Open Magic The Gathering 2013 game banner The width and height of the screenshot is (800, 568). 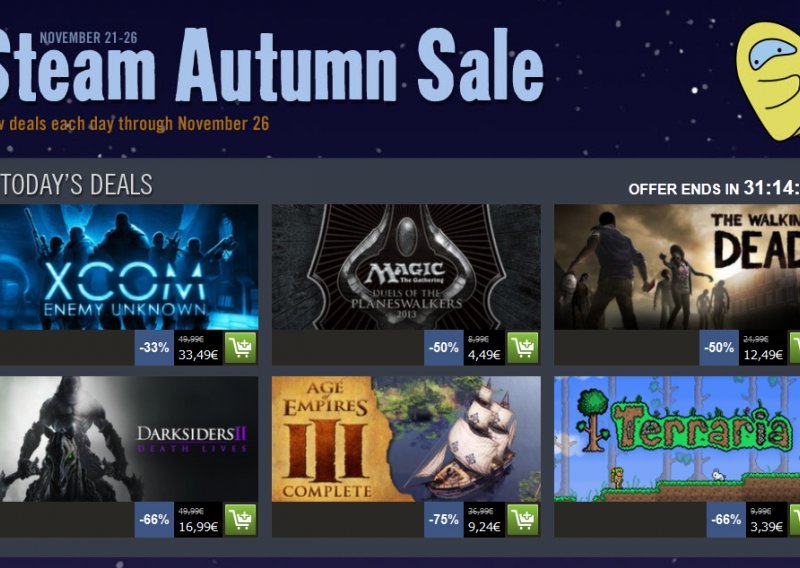click(x=406, y=267)
